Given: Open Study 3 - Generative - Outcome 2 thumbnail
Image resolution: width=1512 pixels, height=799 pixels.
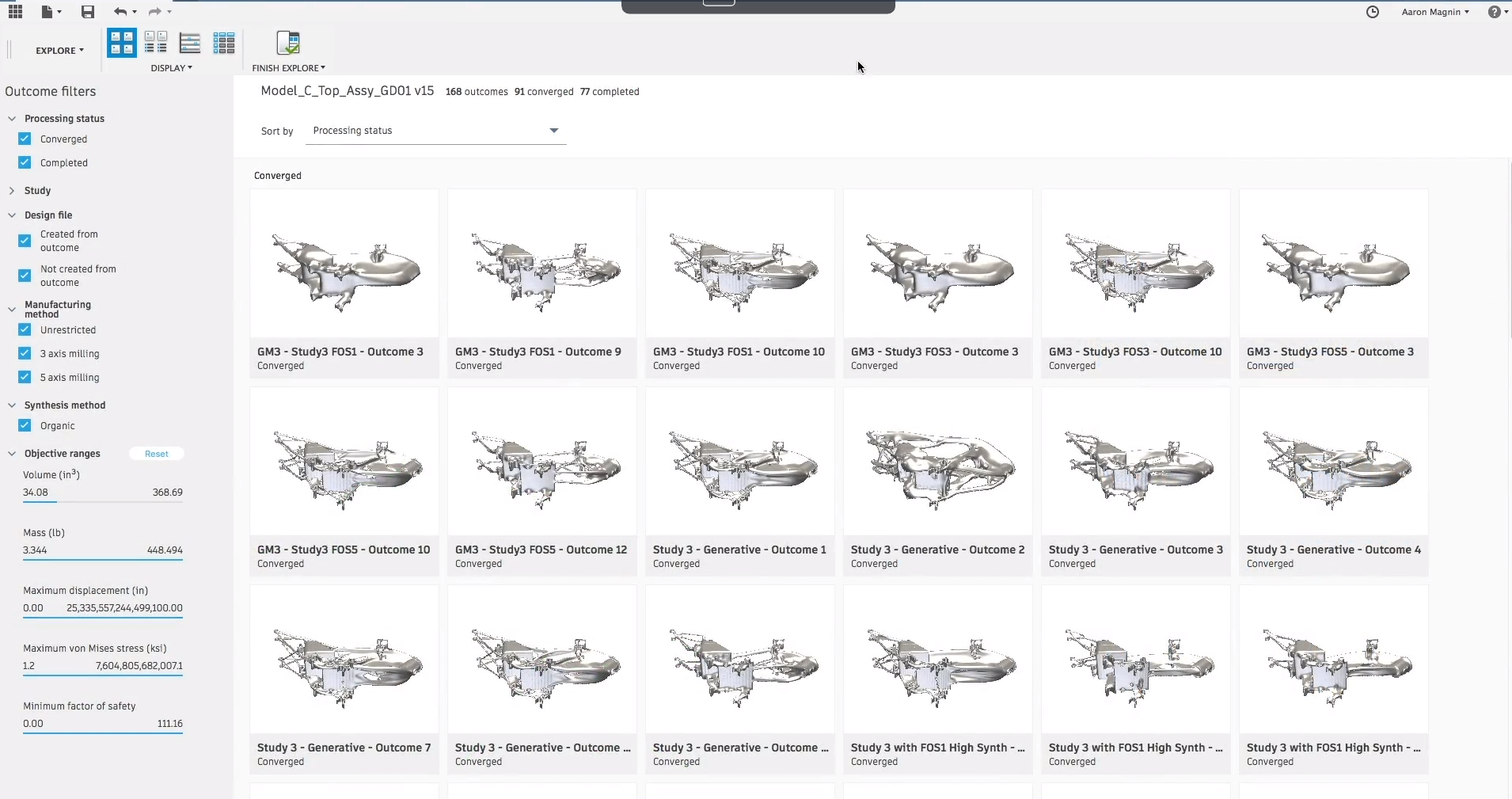Looking at the screenshot, I should click(x=938, y=461).
